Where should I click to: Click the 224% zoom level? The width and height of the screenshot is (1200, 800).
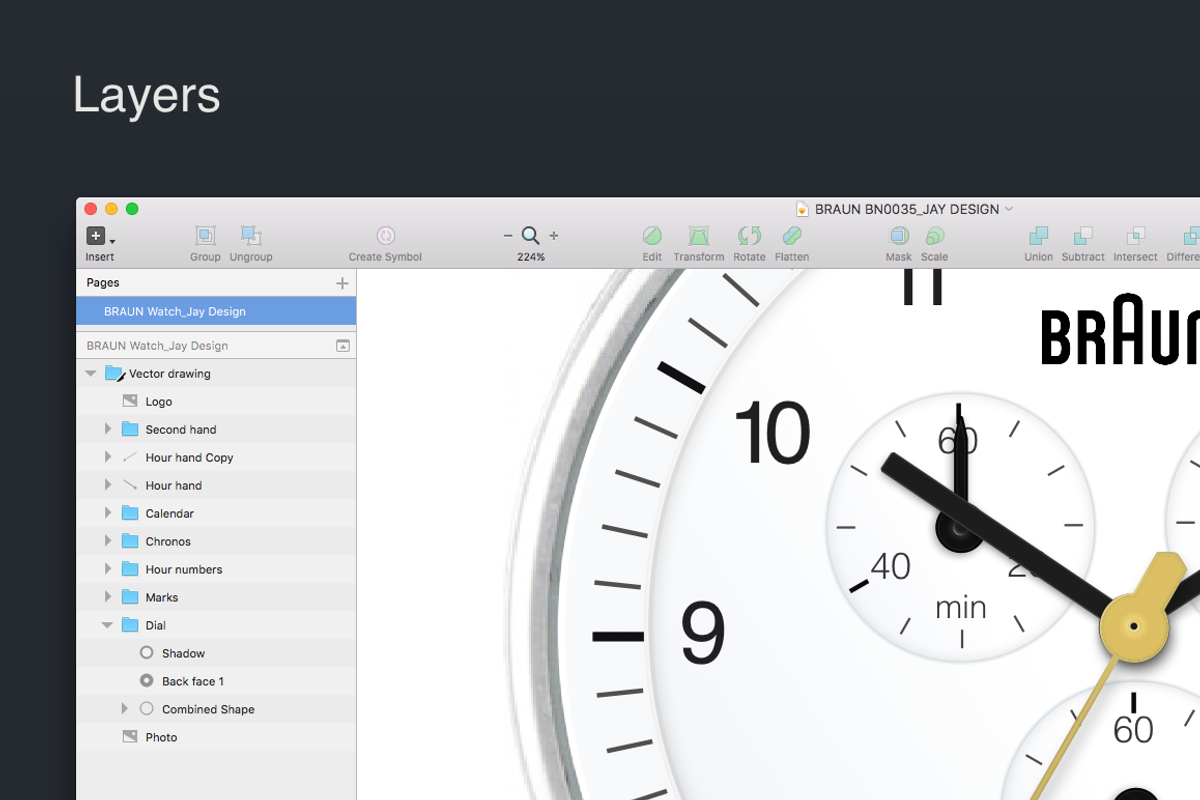tap(531, 257)
